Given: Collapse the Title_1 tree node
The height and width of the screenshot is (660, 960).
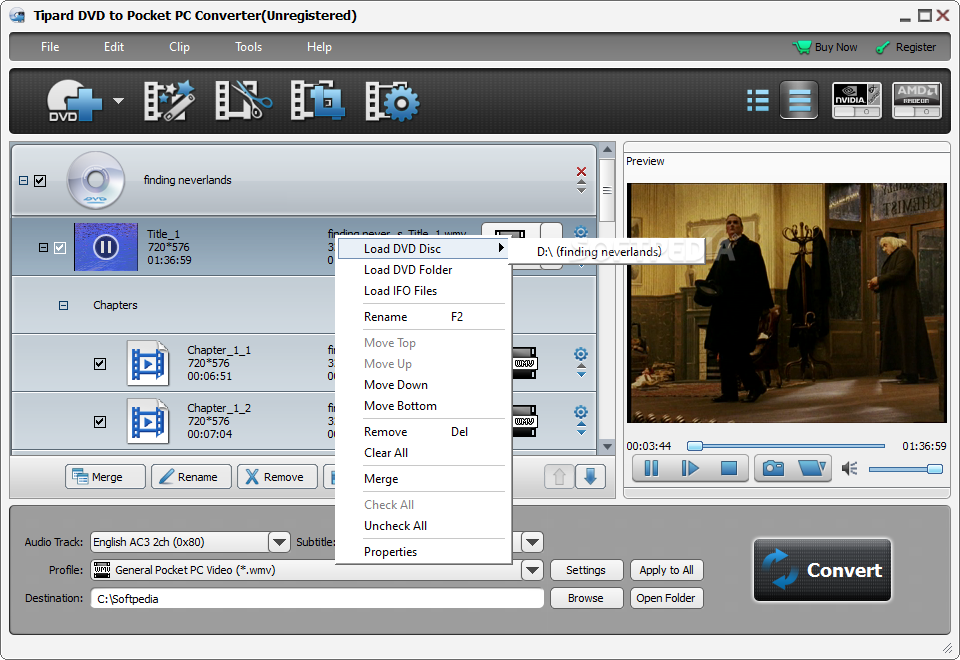Looking at the screenshot, I should (43, 248).
